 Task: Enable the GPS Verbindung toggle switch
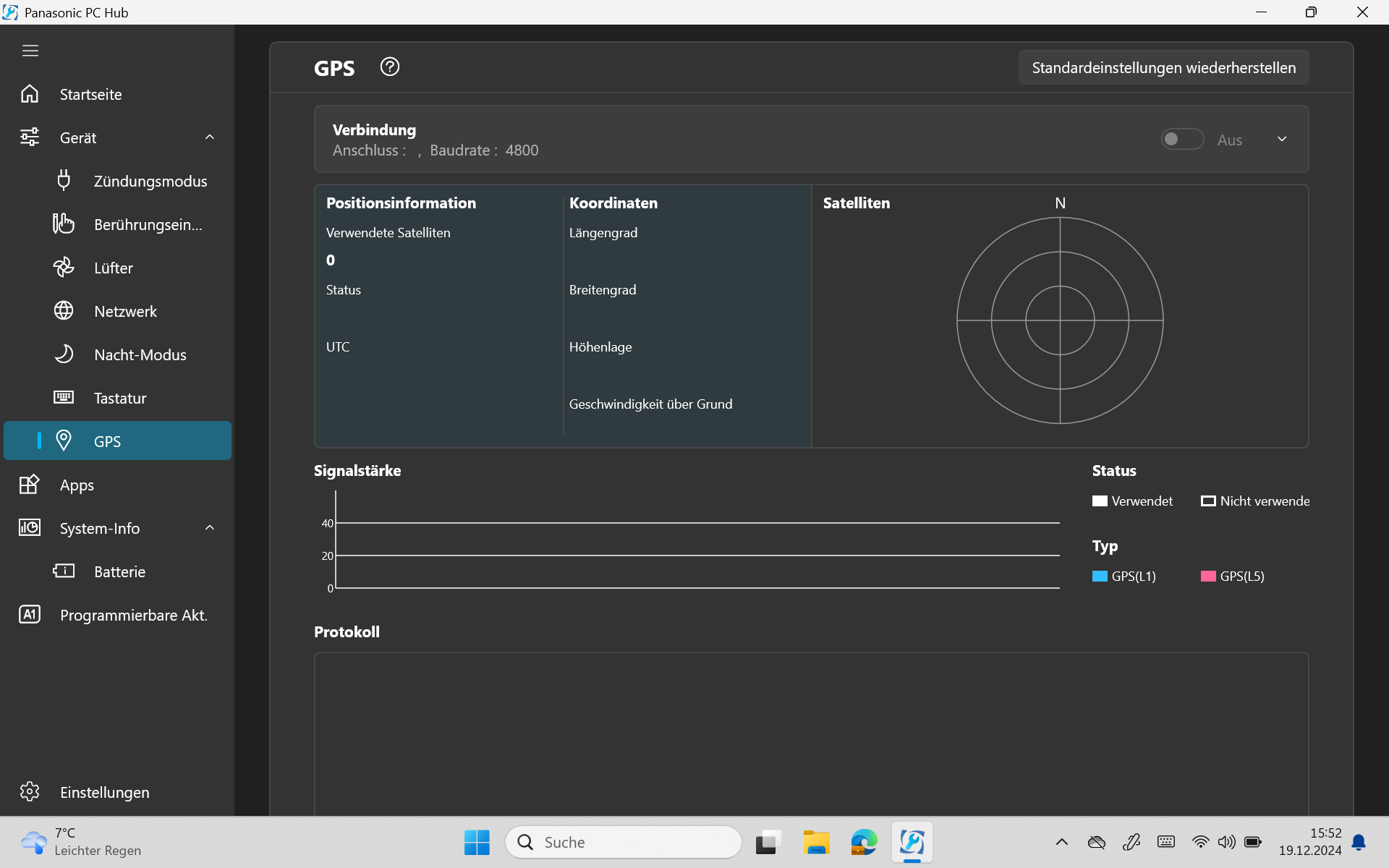(1181, 140)
